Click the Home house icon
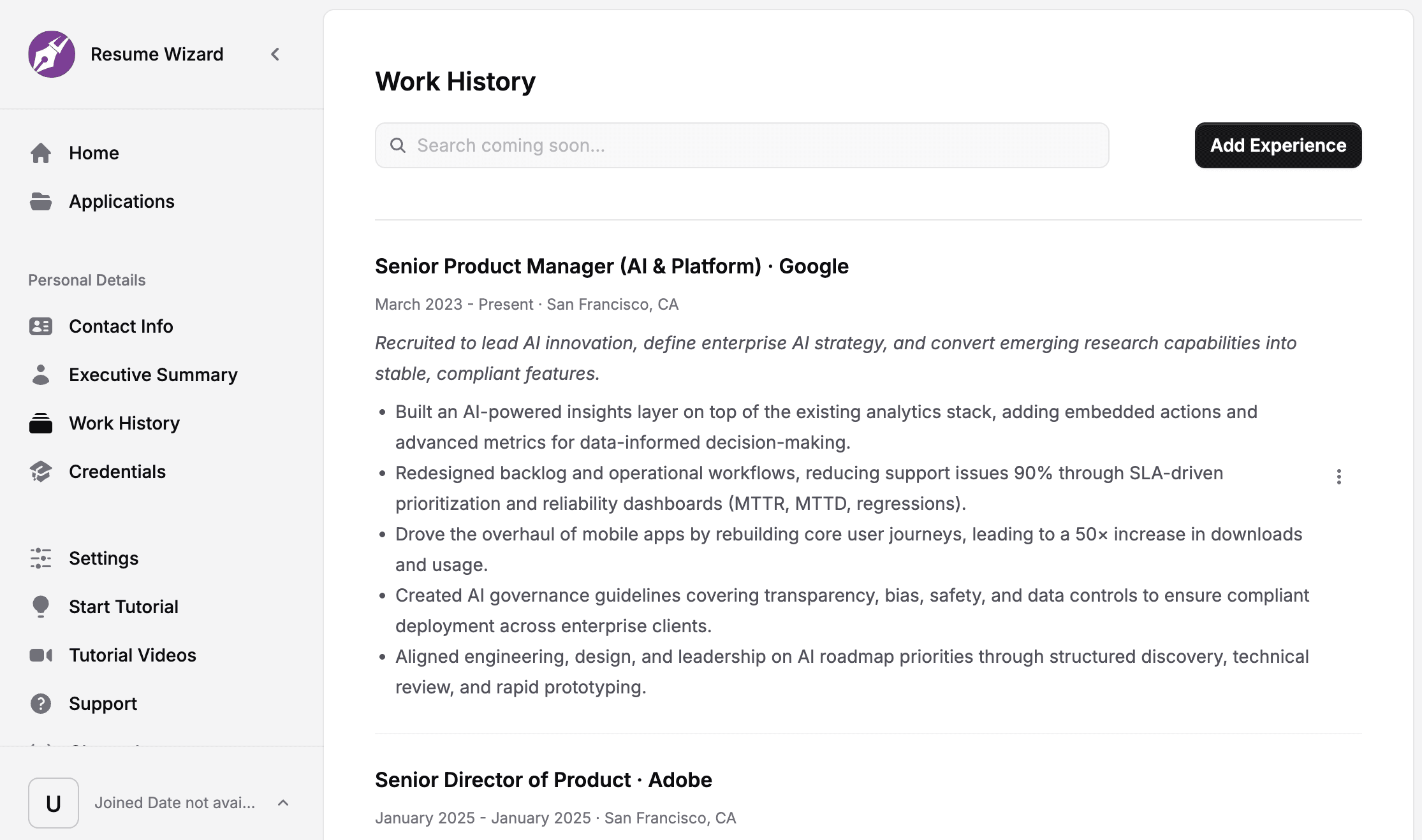This screenshot has height=840, width=1422. [41, 153]
